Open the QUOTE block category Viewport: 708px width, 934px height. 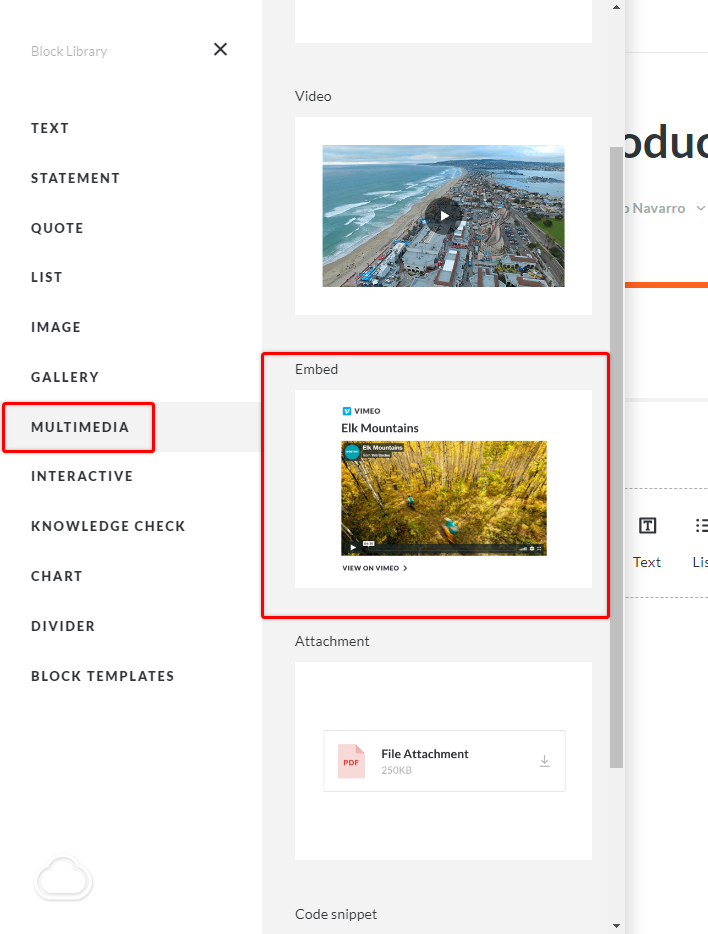57,228
